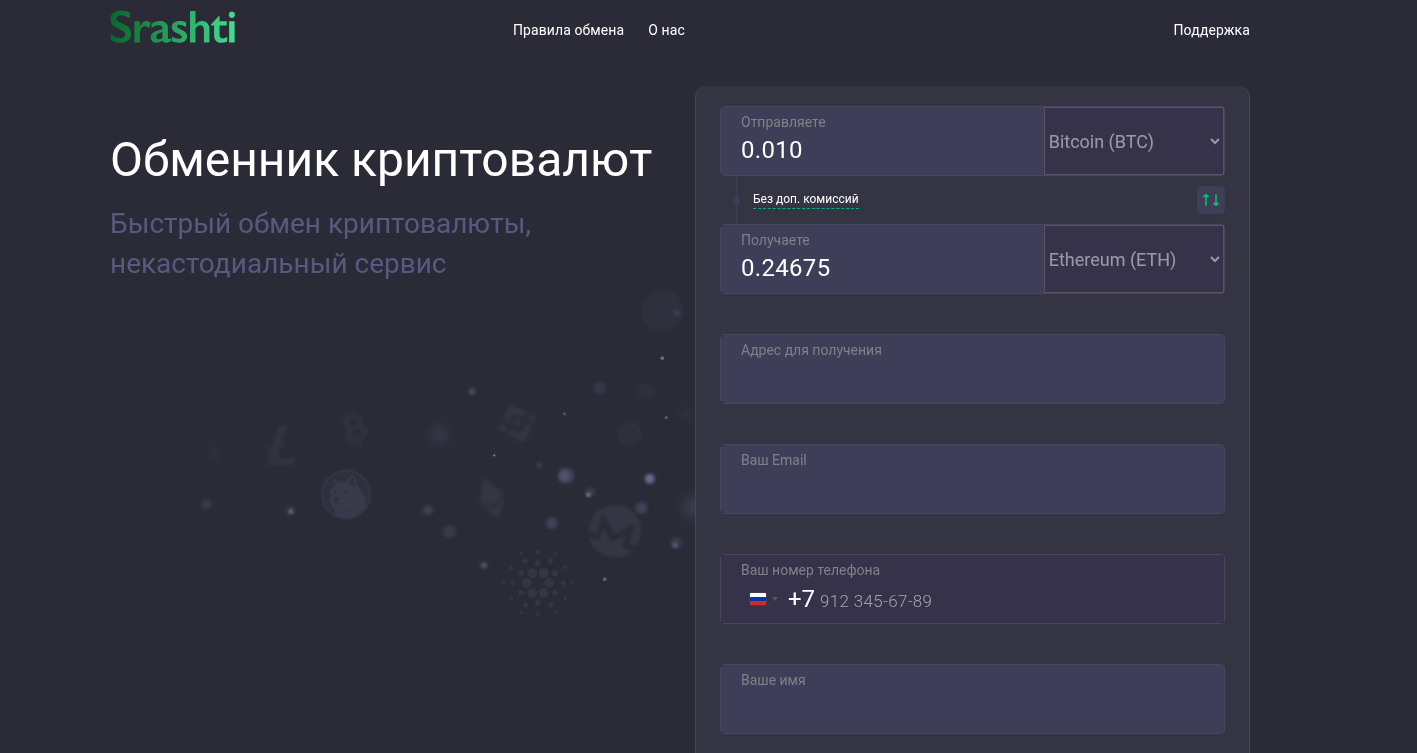
Task: Expand the phone country code selector arrow
Action: [775, 599]
